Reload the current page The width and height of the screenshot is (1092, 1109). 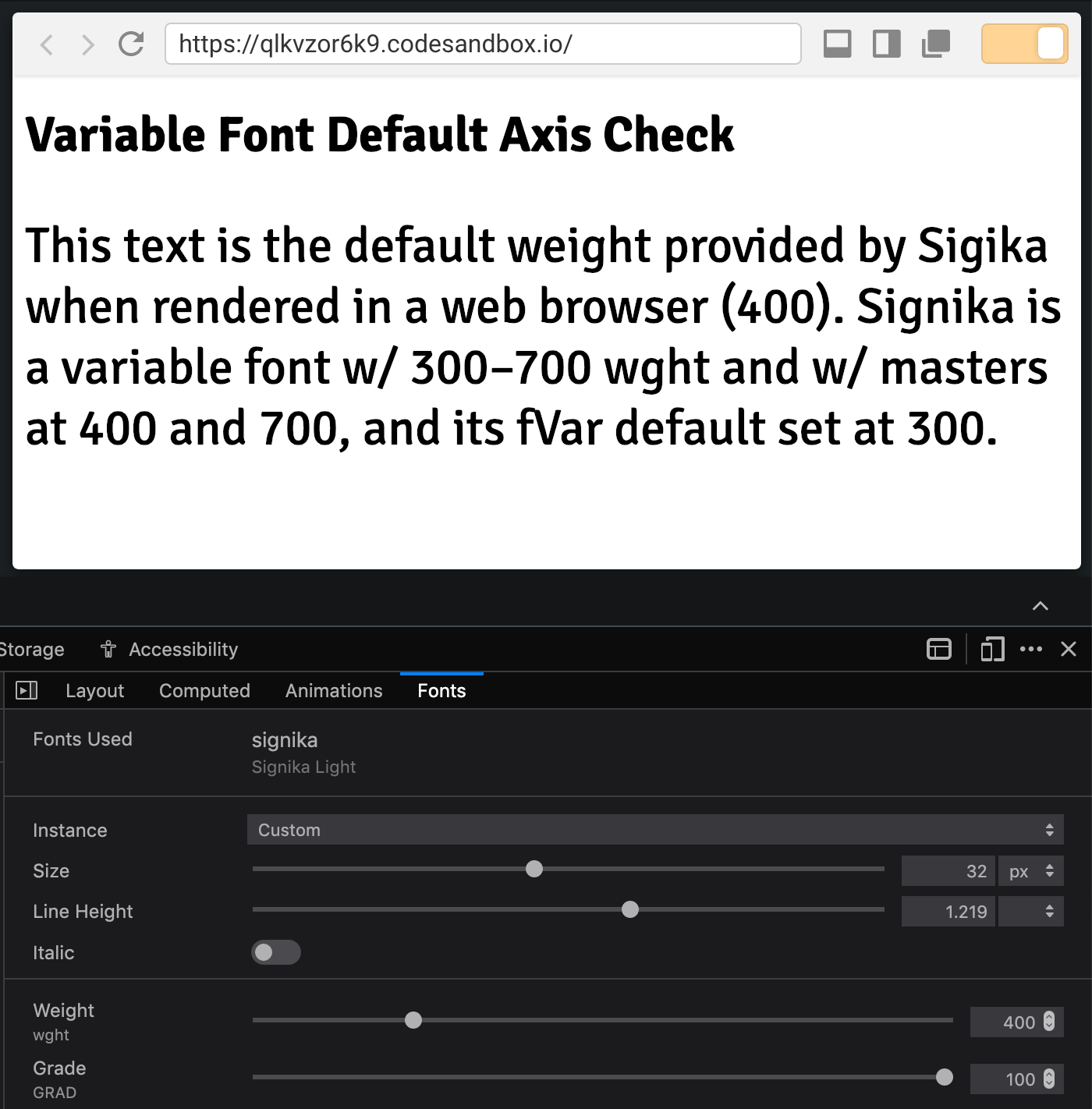131,44
